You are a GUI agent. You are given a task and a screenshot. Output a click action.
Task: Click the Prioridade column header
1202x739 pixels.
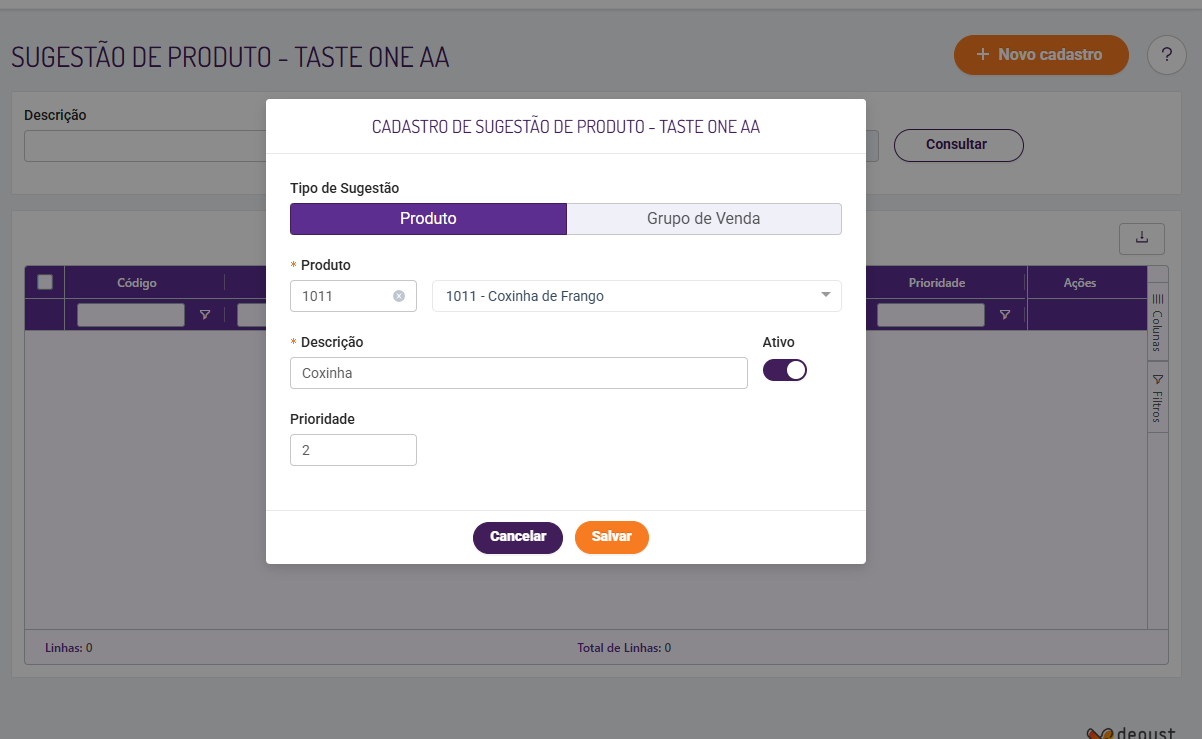[936, 283]
